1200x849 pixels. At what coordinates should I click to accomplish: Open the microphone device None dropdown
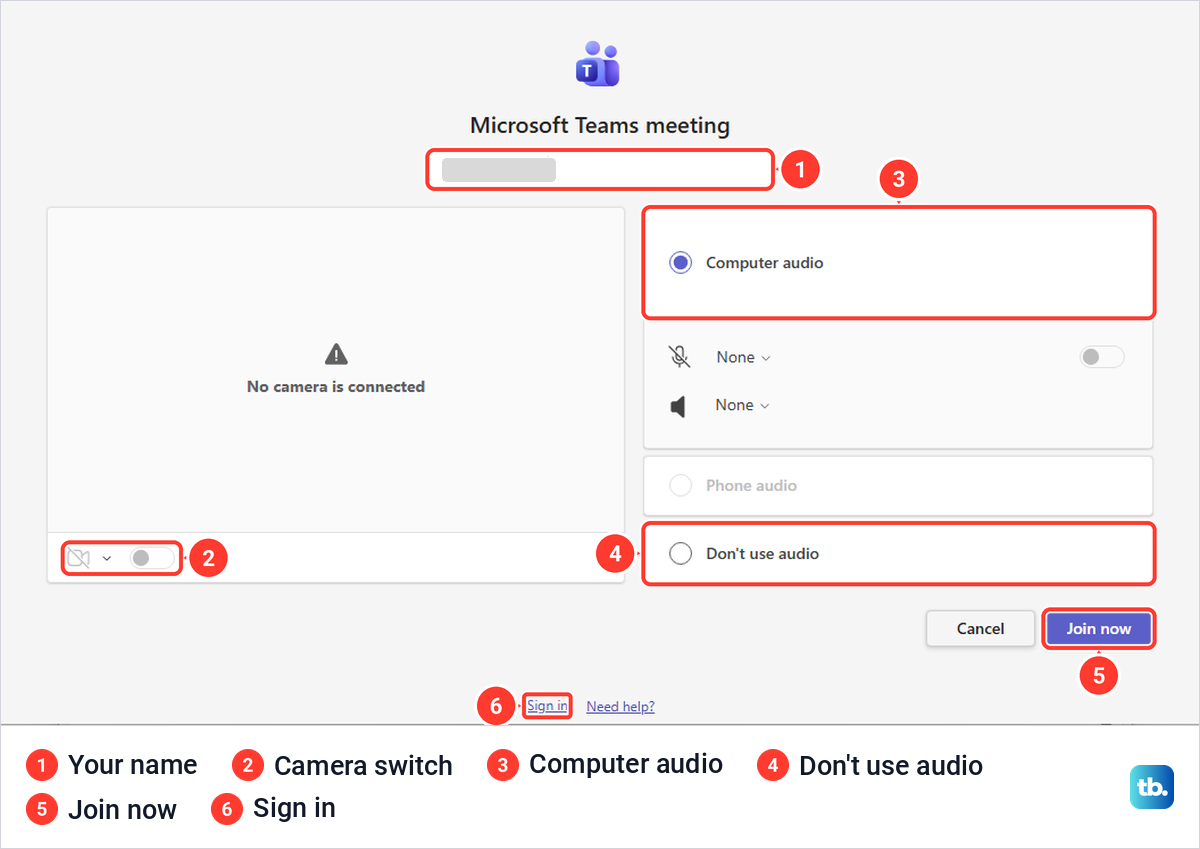(743, 357)
